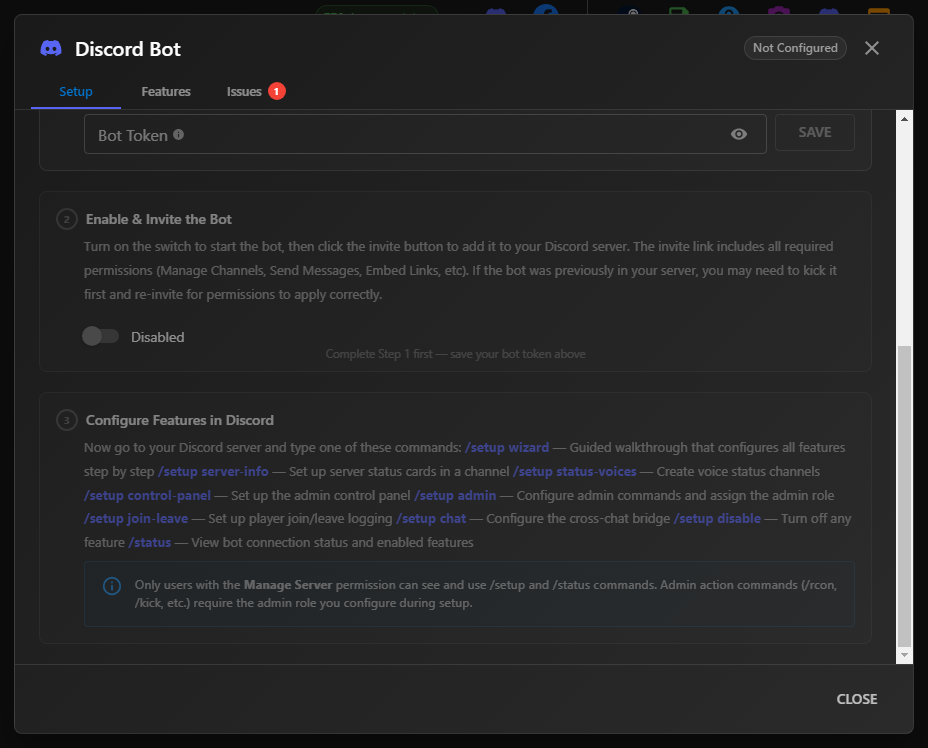
Task: Toggle the Disabled bot enable switch
Action: [x=101, y=336]
